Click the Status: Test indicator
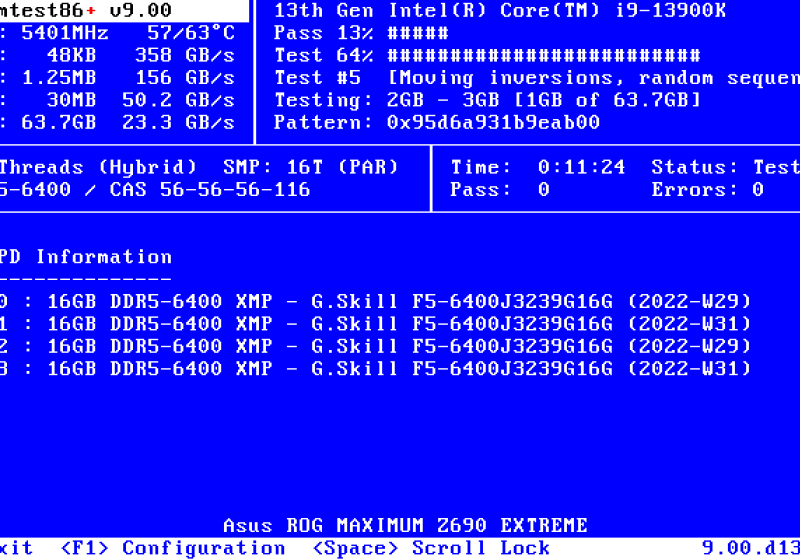The width and height of the screenshot is (800, 560). [726, 167]
